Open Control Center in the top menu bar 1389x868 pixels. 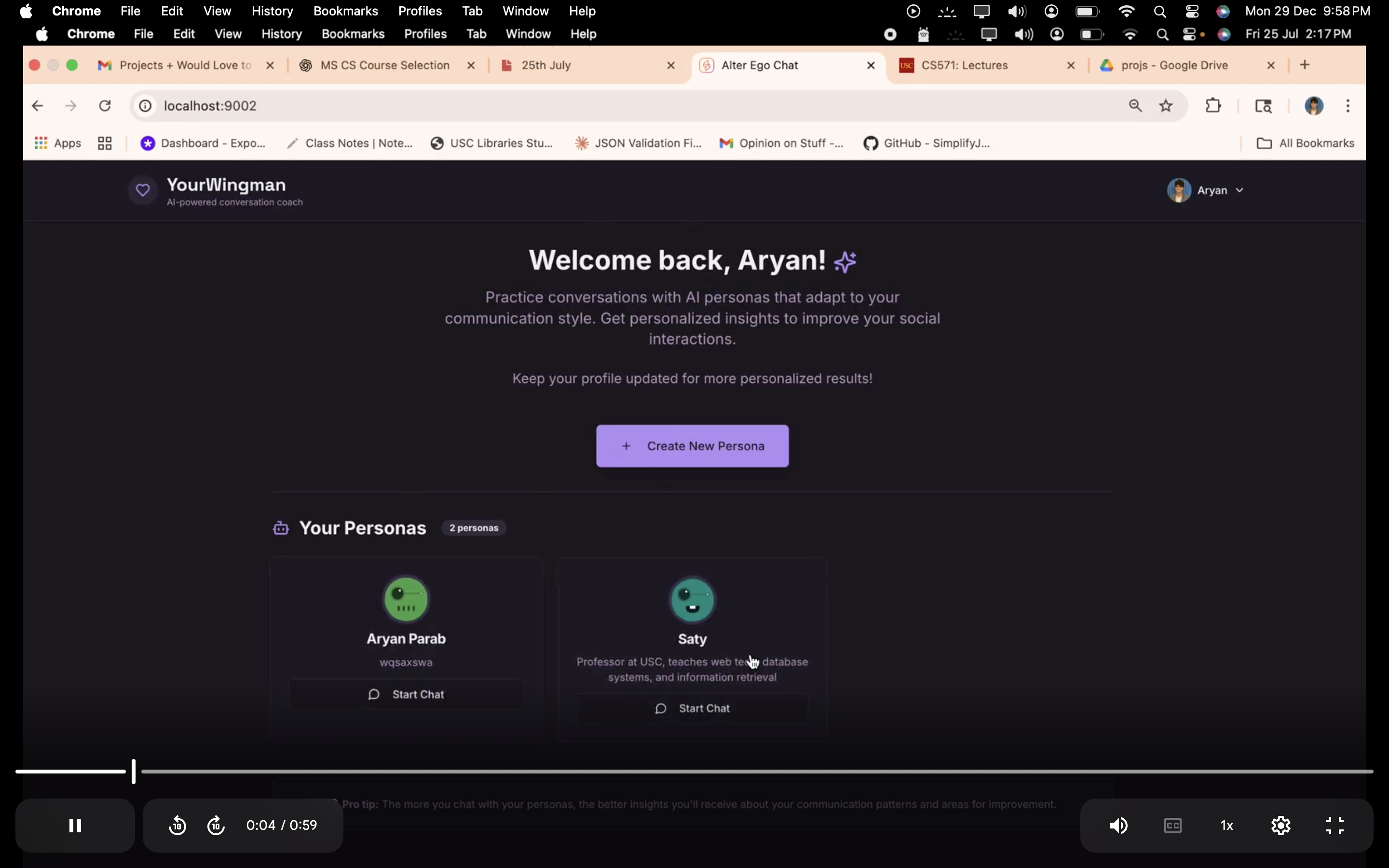(x=1192, y=11)
